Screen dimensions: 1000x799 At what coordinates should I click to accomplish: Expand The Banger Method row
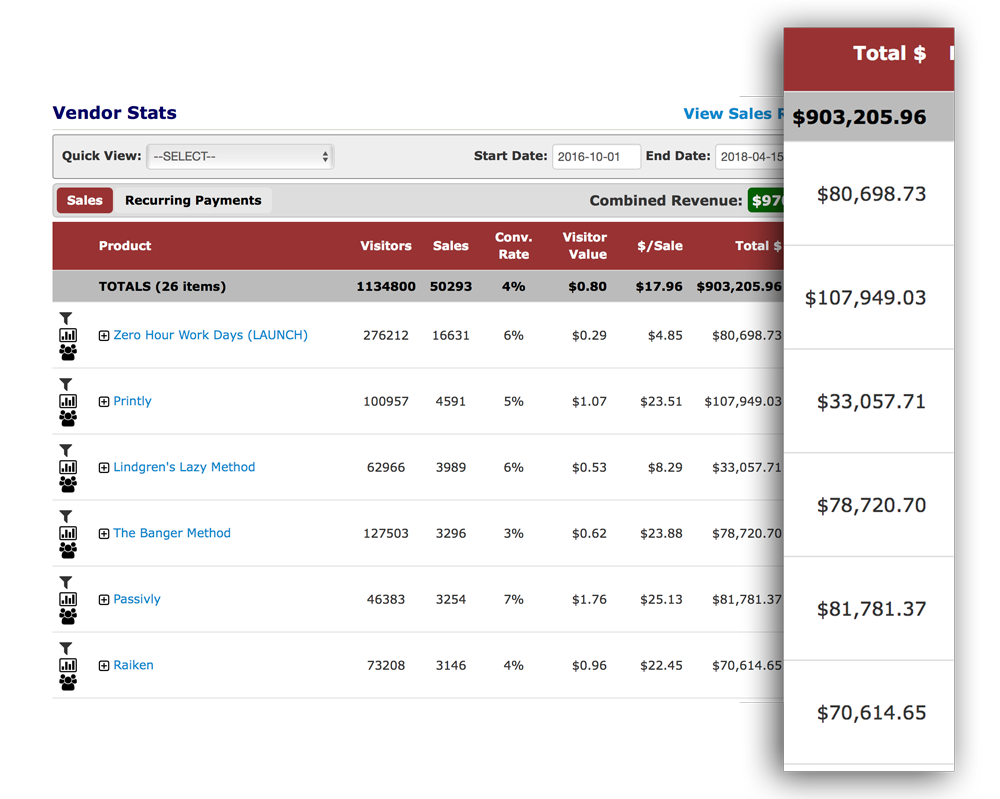pyautogui.click(x=104, y=534)
